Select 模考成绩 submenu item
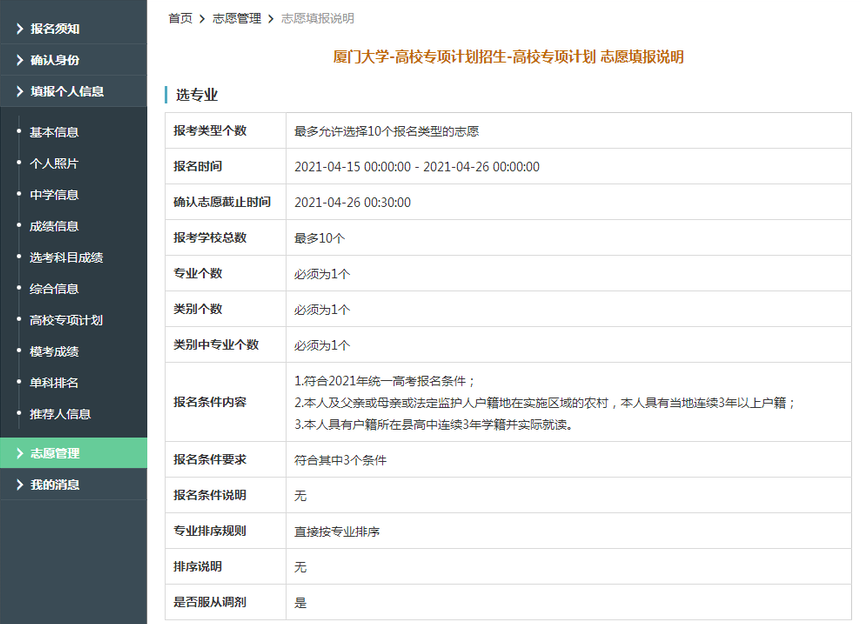Screen dimensions: 861x624 [54, 352]
